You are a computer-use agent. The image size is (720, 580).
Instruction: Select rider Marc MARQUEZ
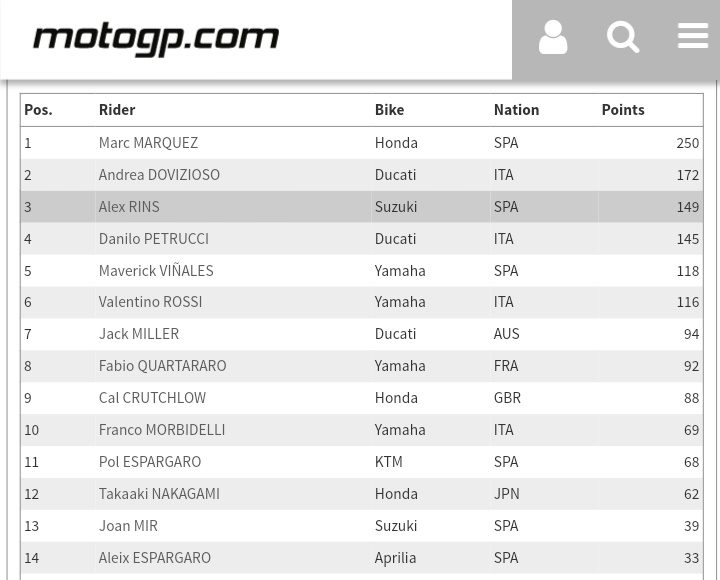tap(148, 143)
